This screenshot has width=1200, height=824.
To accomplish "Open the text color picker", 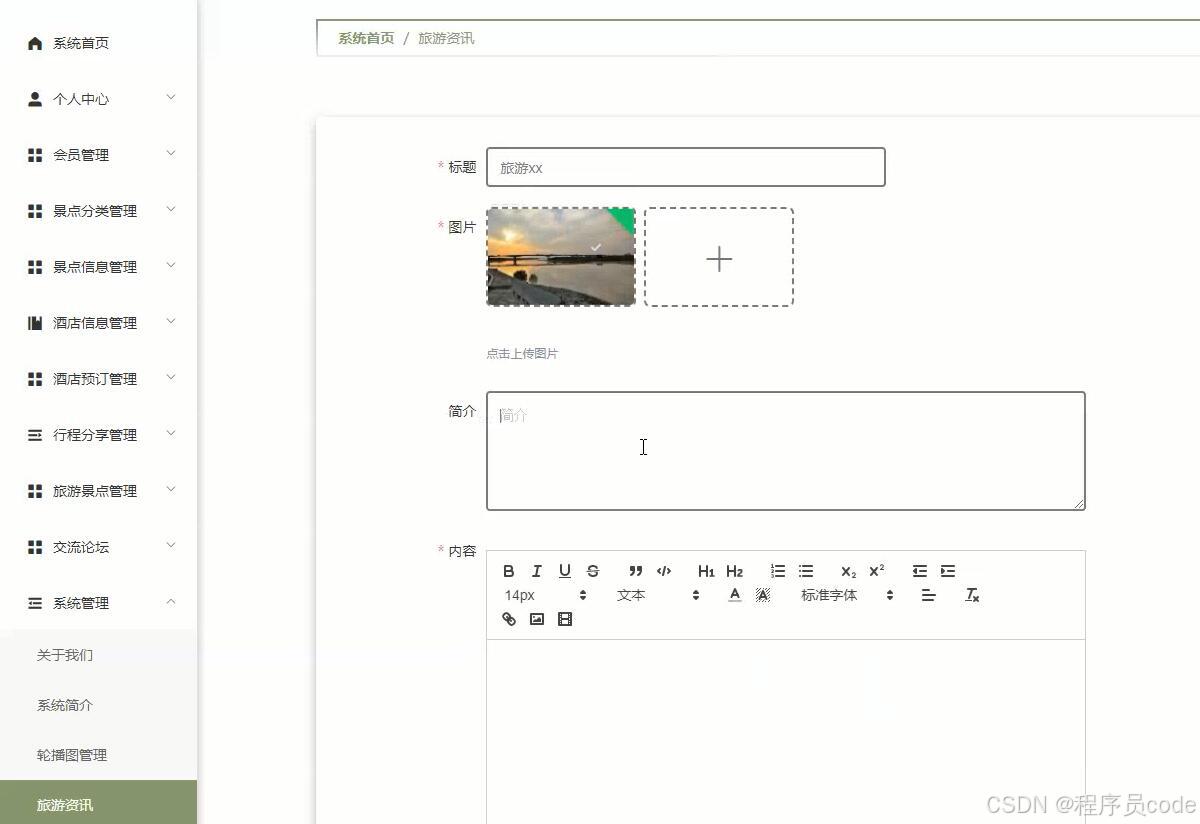I will point(734,595).
